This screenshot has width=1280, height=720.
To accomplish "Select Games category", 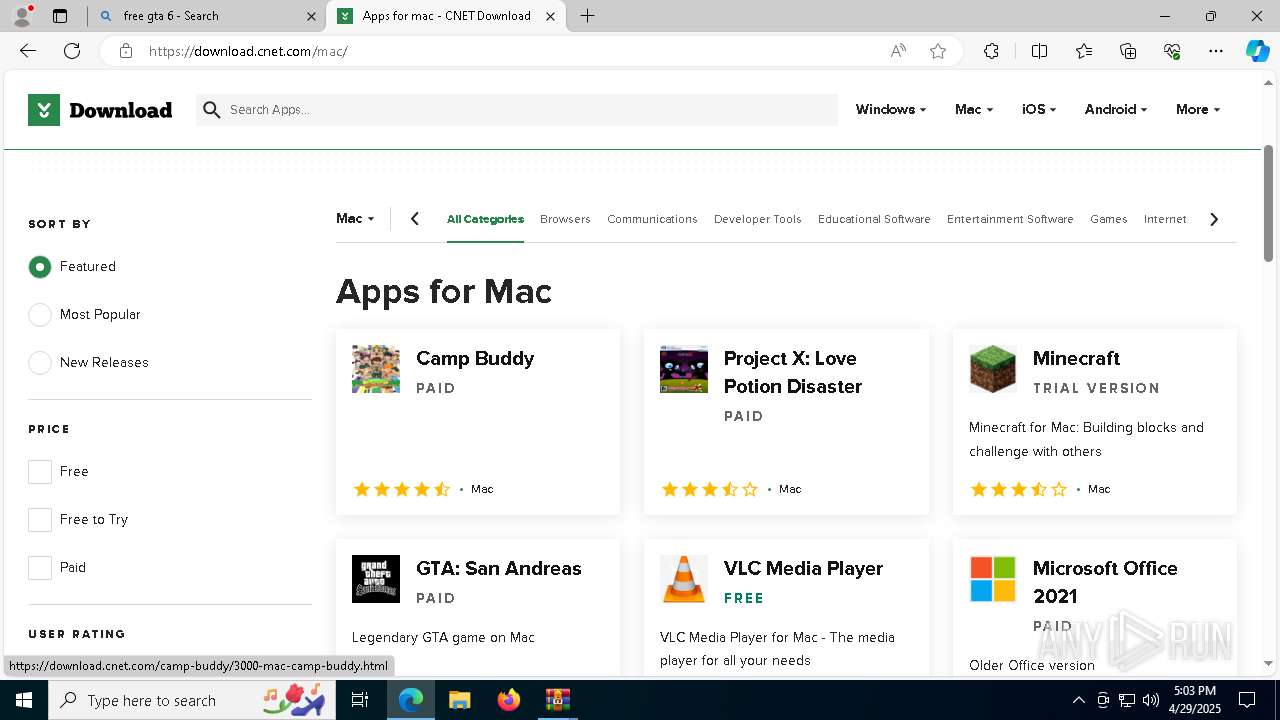I will point(1108,219).
